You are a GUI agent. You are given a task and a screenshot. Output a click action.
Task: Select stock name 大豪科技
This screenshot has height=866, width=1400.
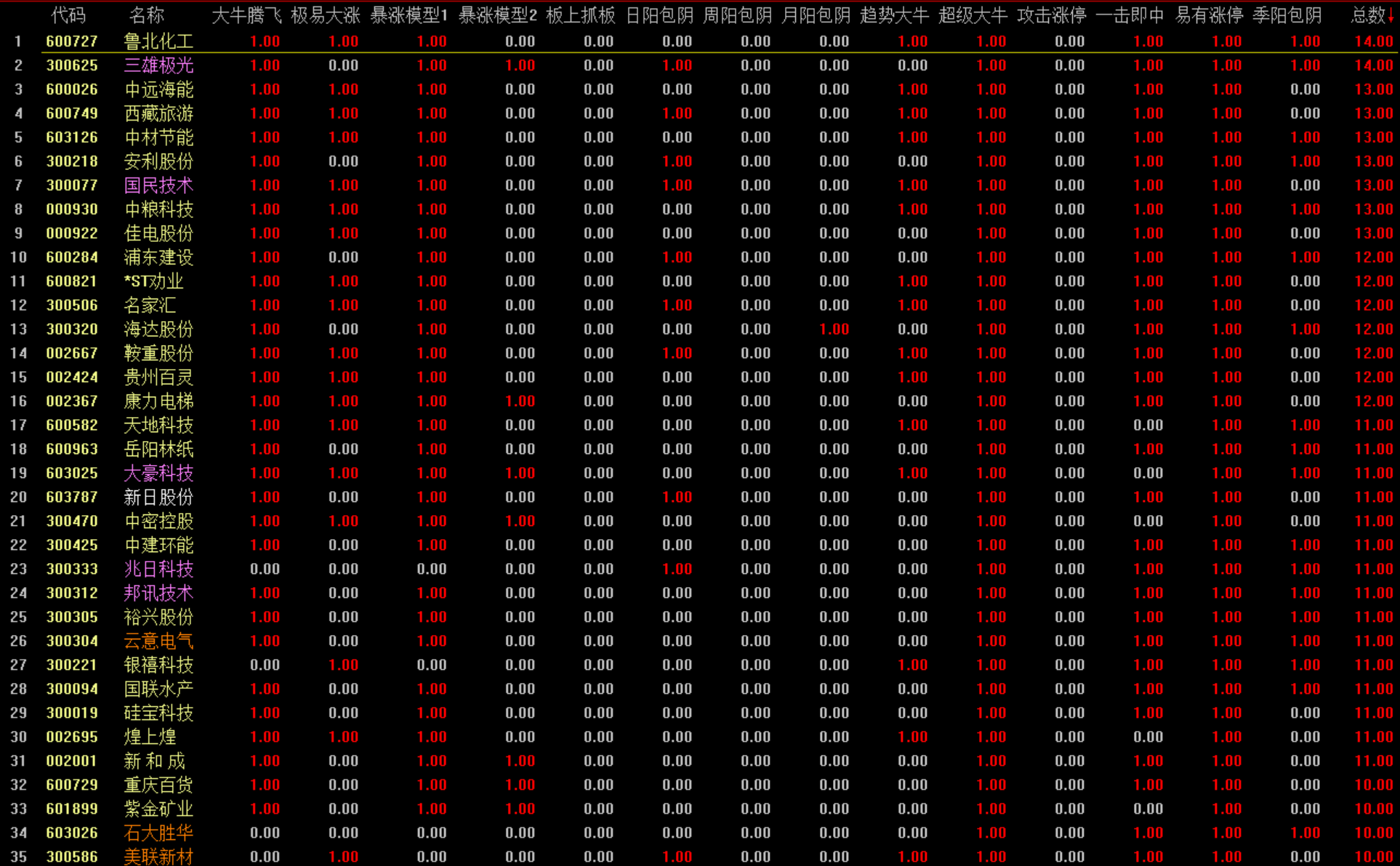[158, 473]
